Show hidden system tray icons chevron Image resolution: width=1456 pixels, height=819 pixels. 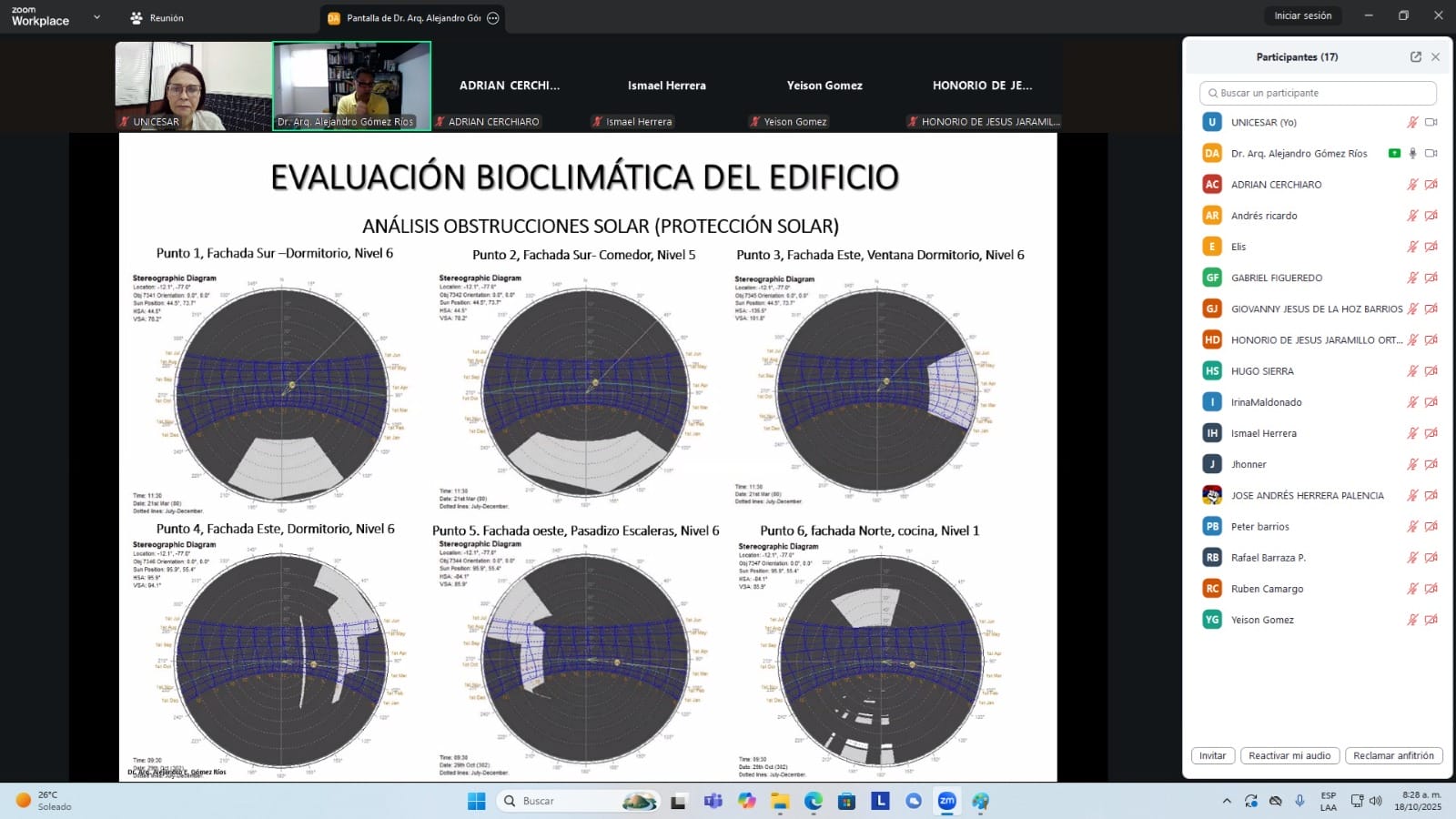click(1227, 801)
